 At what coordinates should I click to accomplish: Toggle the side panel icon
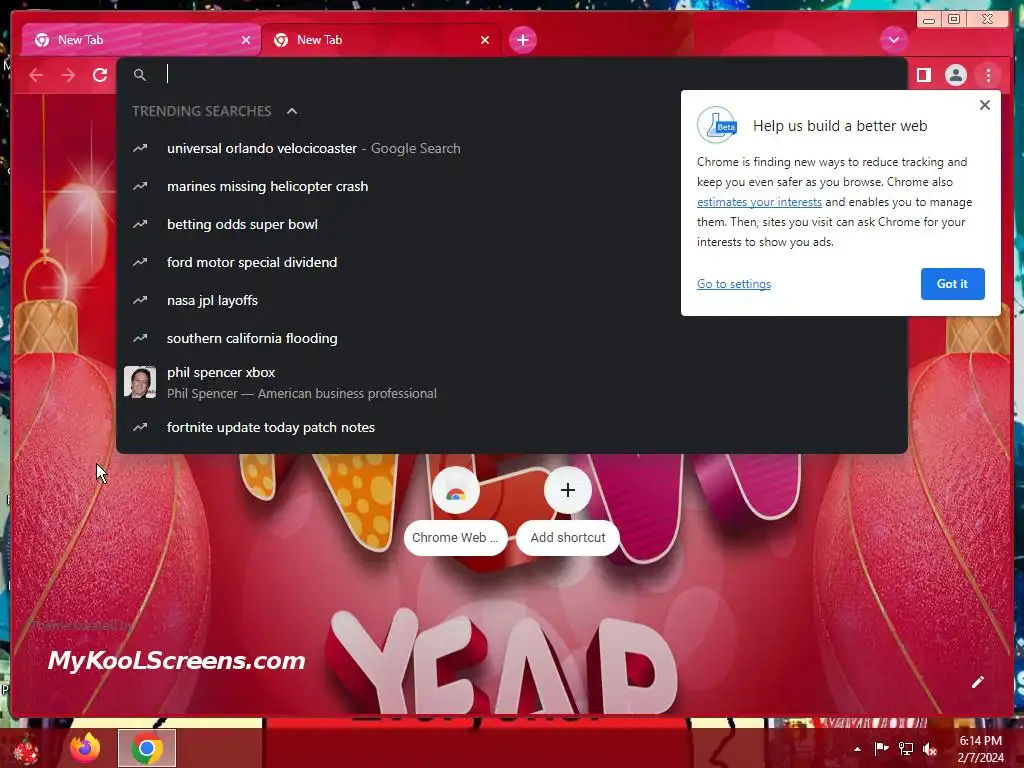click(x=923, y=75)
